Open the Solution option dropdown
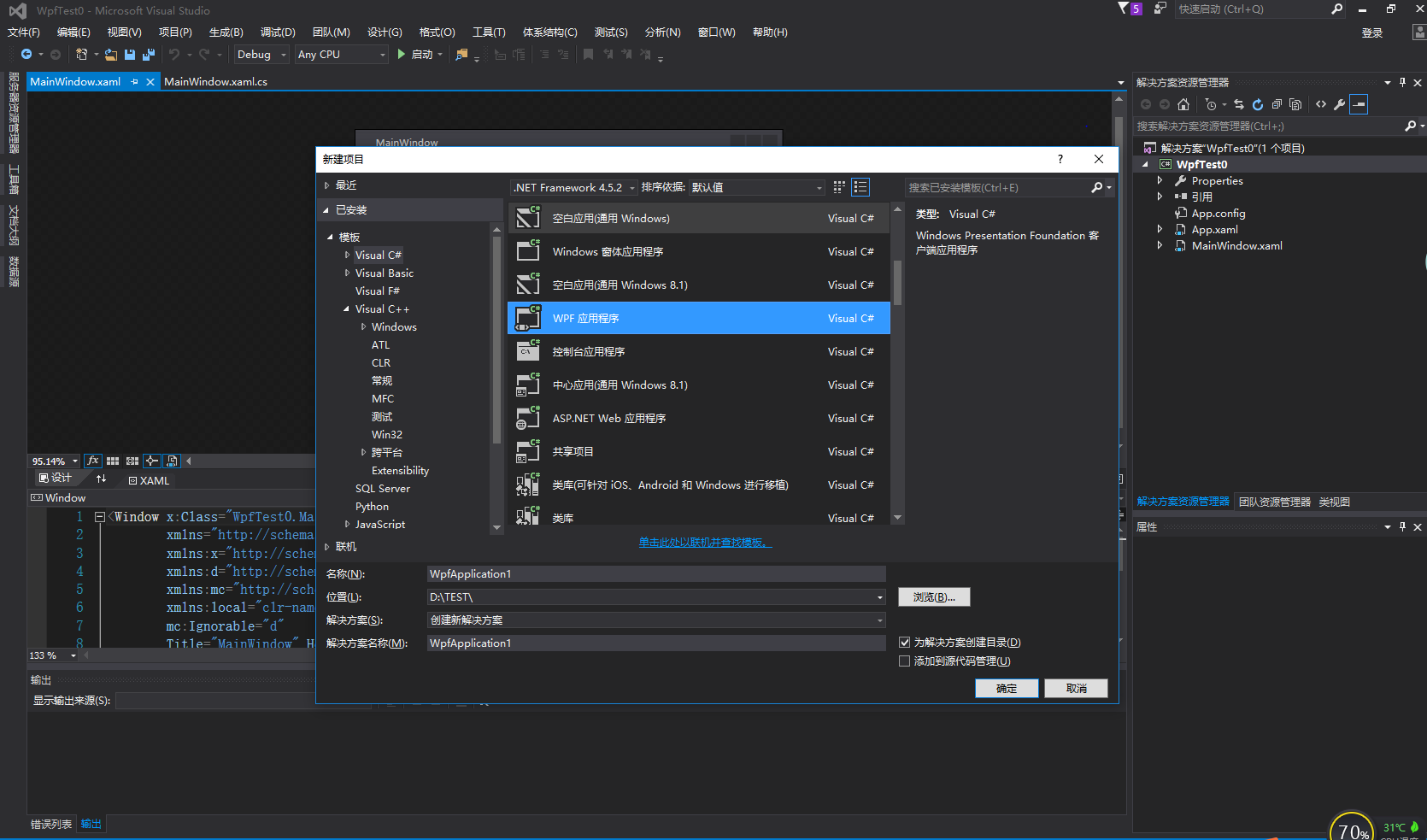The width and height of the screenshot is (1427, 840). (879, 620)
